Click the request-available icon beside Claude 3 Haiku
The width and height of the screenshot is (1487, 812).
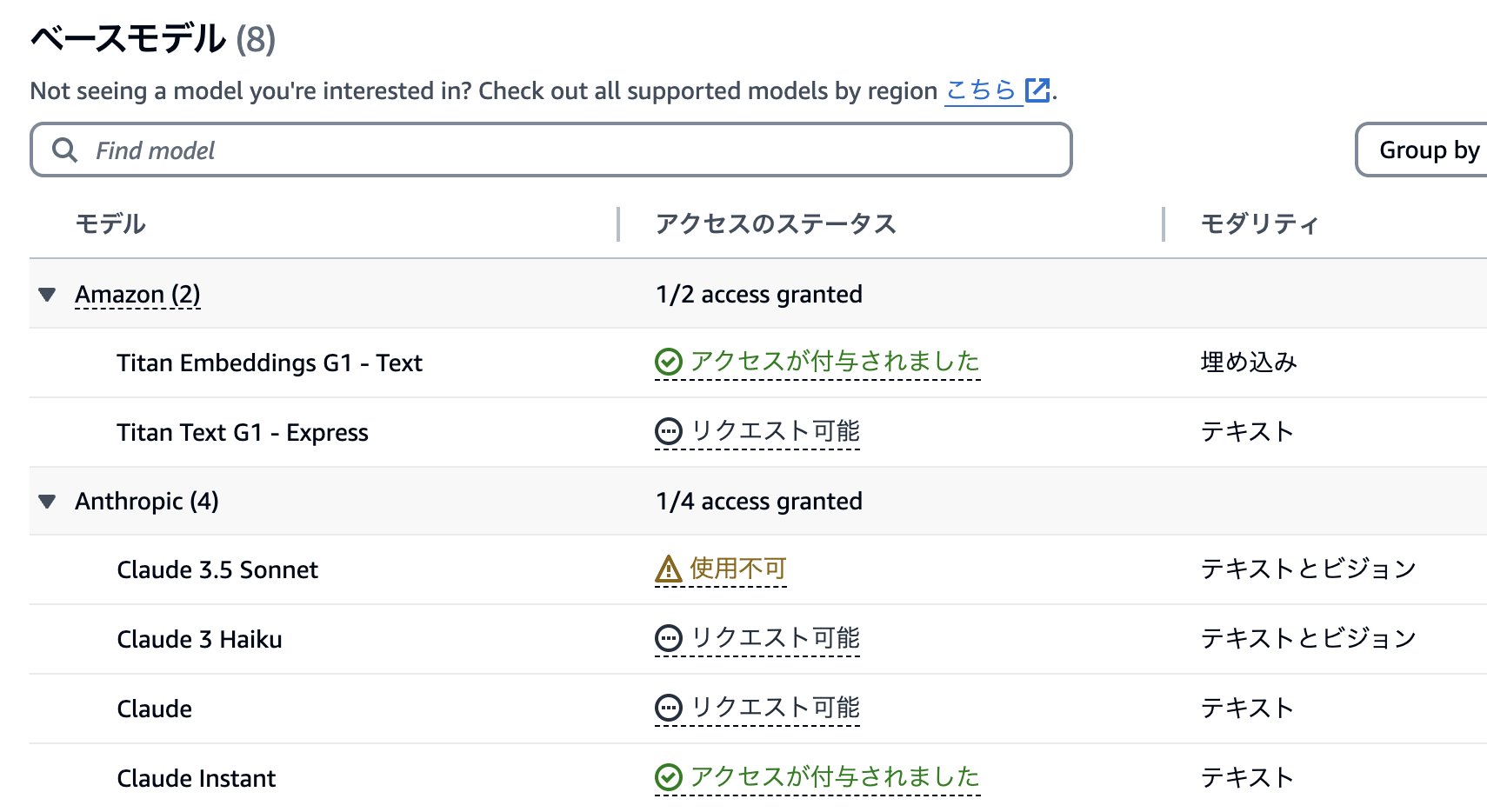(x=668, y=638)
